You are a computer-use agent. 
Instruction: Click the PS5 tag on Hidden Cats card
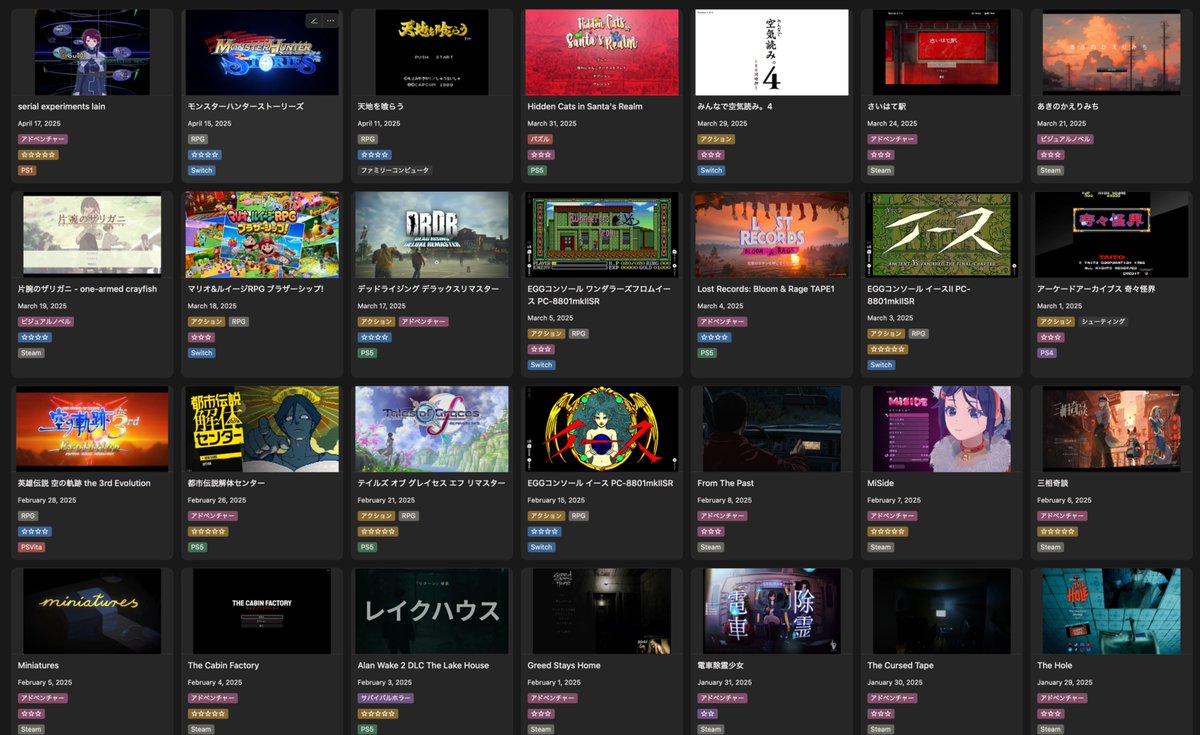(x=537, y=171)
